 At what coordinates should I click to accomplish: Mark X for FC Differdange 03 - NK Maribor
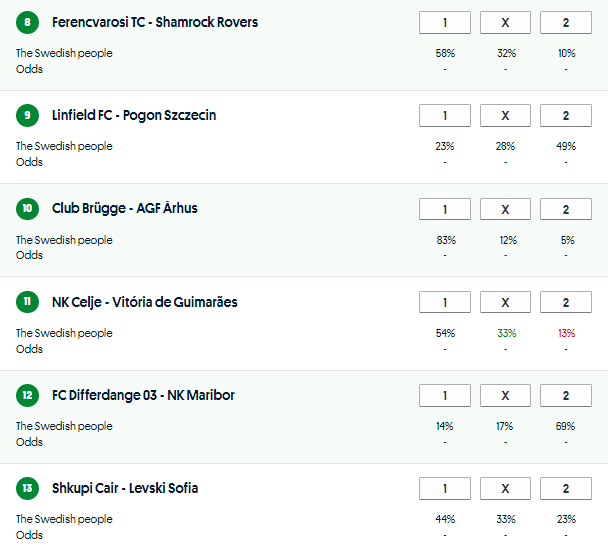(505, 396)
